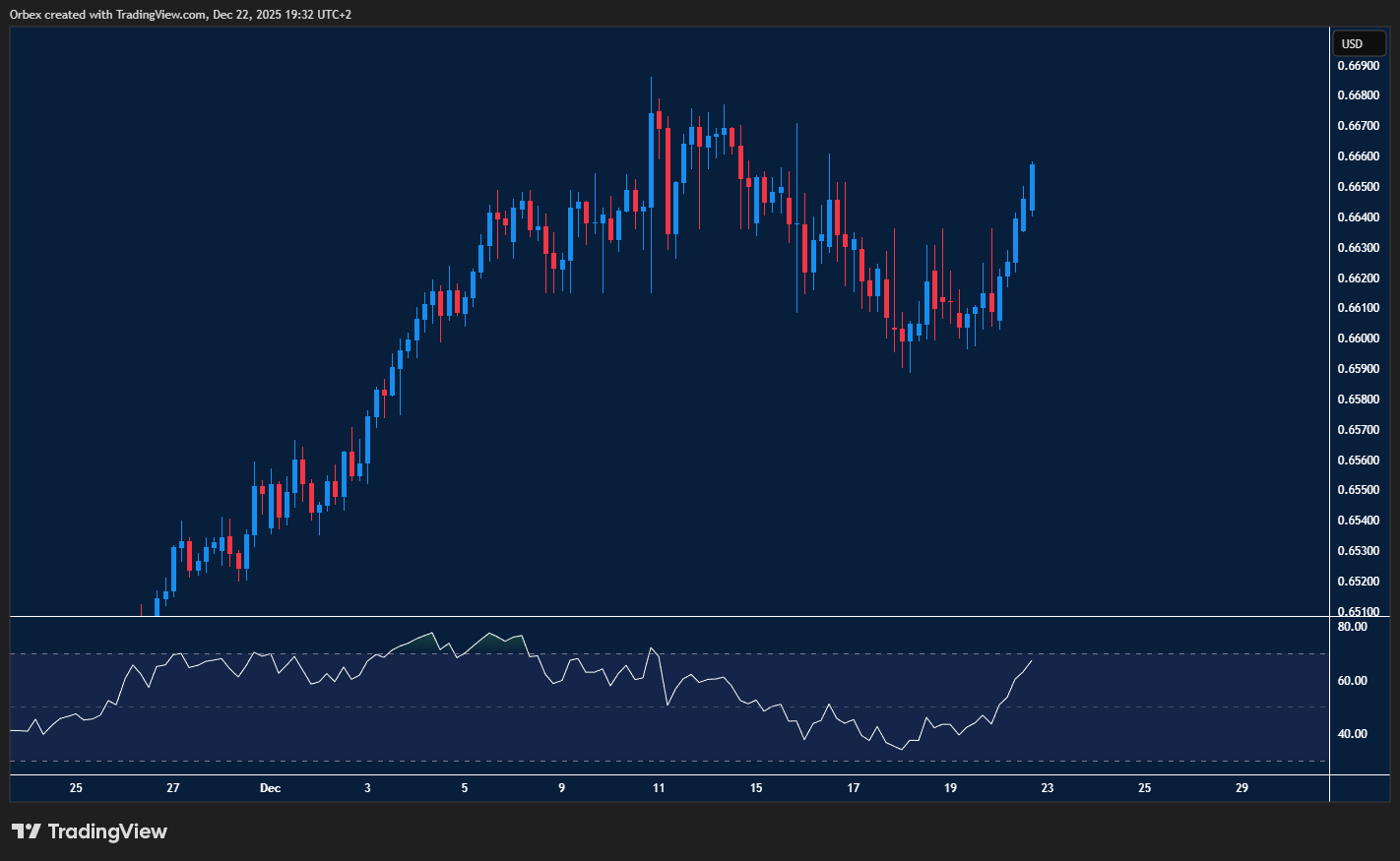Select the RSI 60.00 scale label
This screenshot has width=1400, height=861.
tap(1352, 681)
